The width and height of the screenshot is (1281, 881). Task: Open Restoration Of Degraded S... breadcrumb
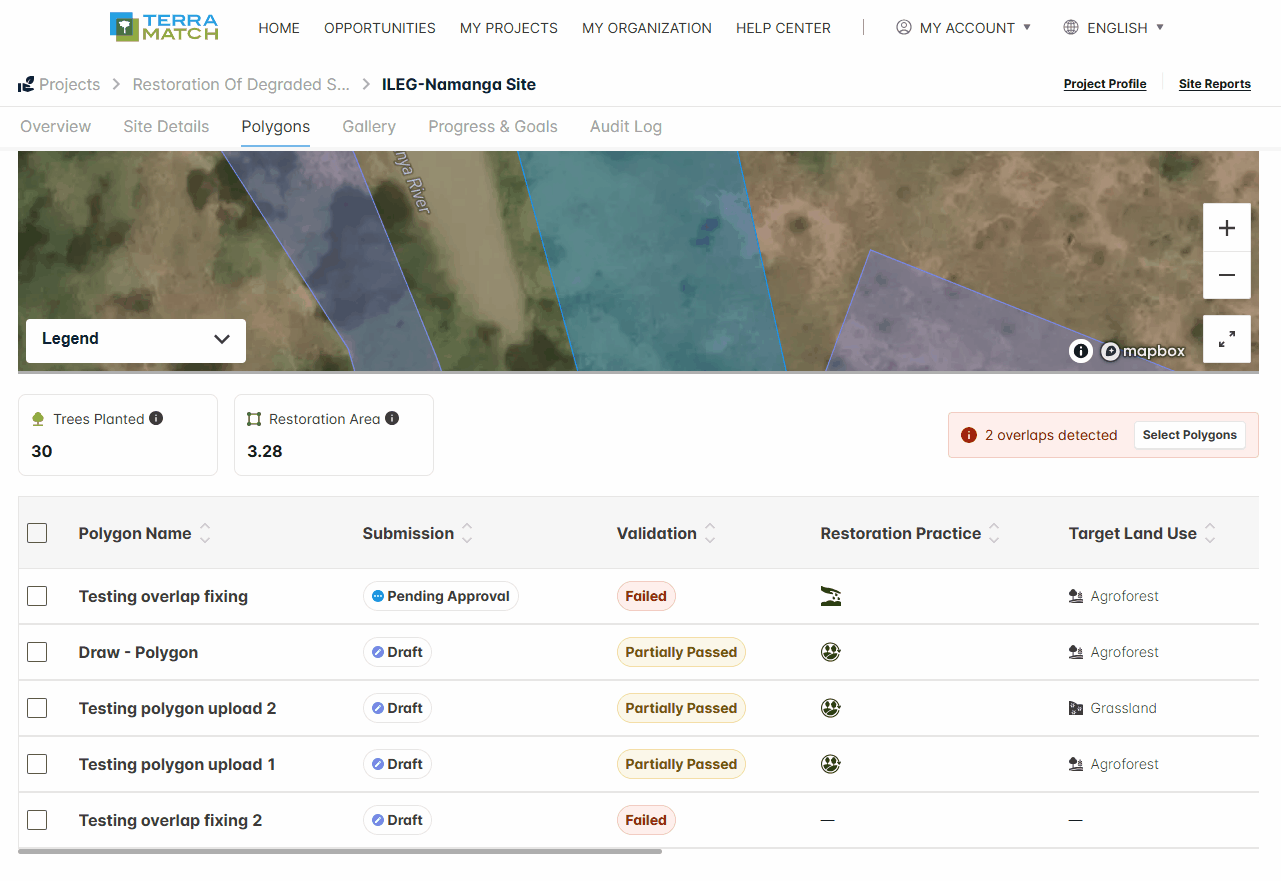coord(241,85)
